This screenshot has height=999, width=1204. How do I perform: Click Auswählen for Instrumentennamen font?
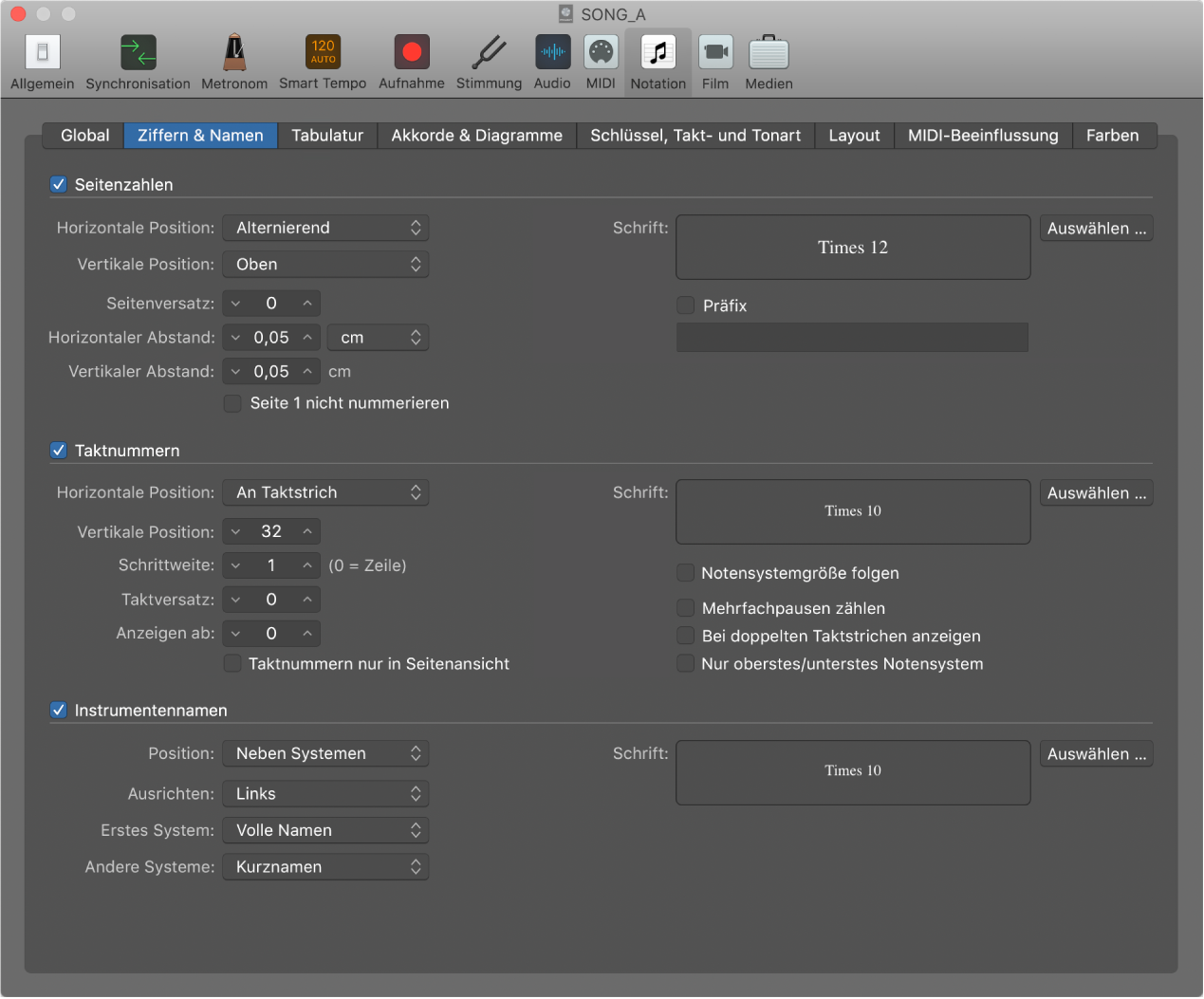pyautogui.click(x=1096, y=754)
